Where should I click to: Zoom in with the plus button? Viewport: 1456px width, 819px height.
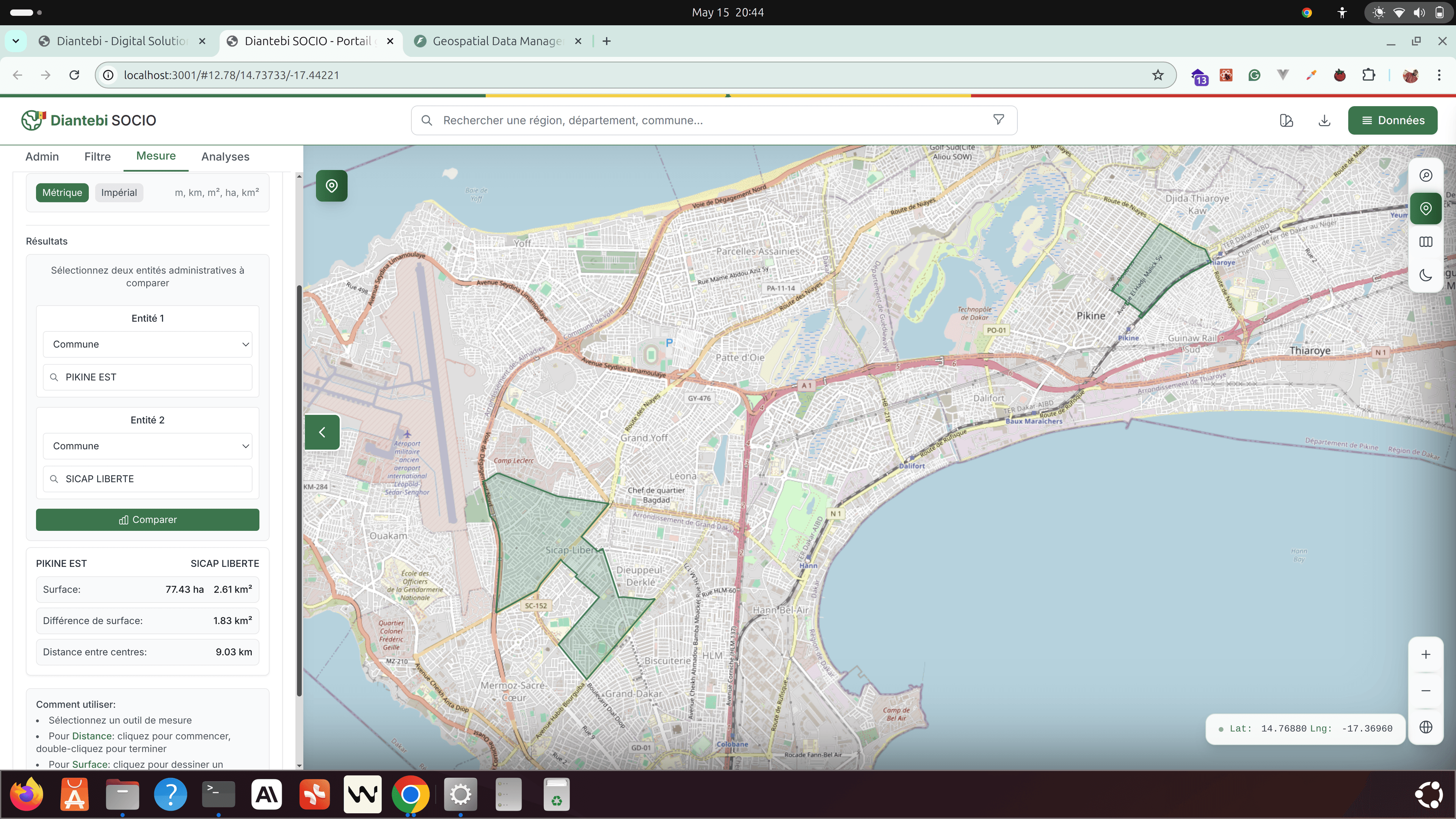coord(1426,654)
